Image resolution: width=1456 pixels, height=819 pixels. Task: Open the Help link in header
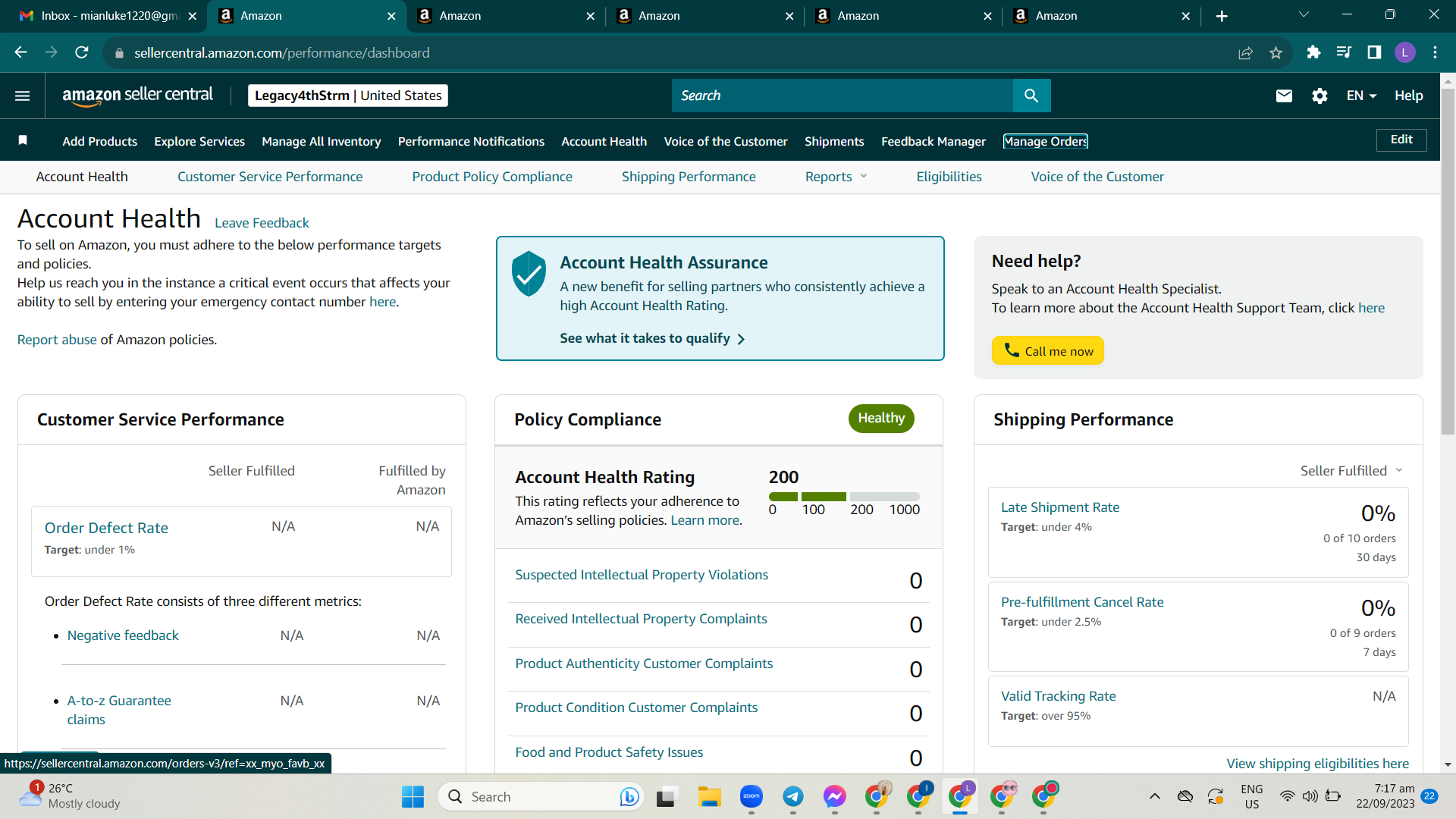[x=1408, y=96]
